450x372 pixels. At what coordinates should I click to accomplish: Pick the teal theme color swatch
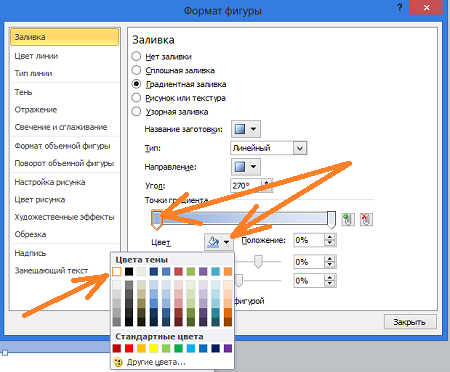pyautogui.click(x=216, y=272)
